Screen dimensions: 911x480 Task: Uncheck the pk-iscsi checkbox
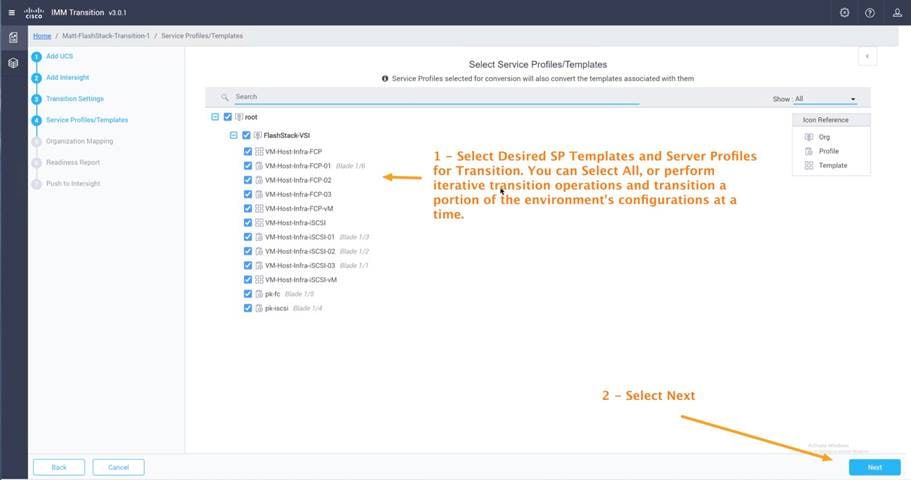tap(248, 308)
